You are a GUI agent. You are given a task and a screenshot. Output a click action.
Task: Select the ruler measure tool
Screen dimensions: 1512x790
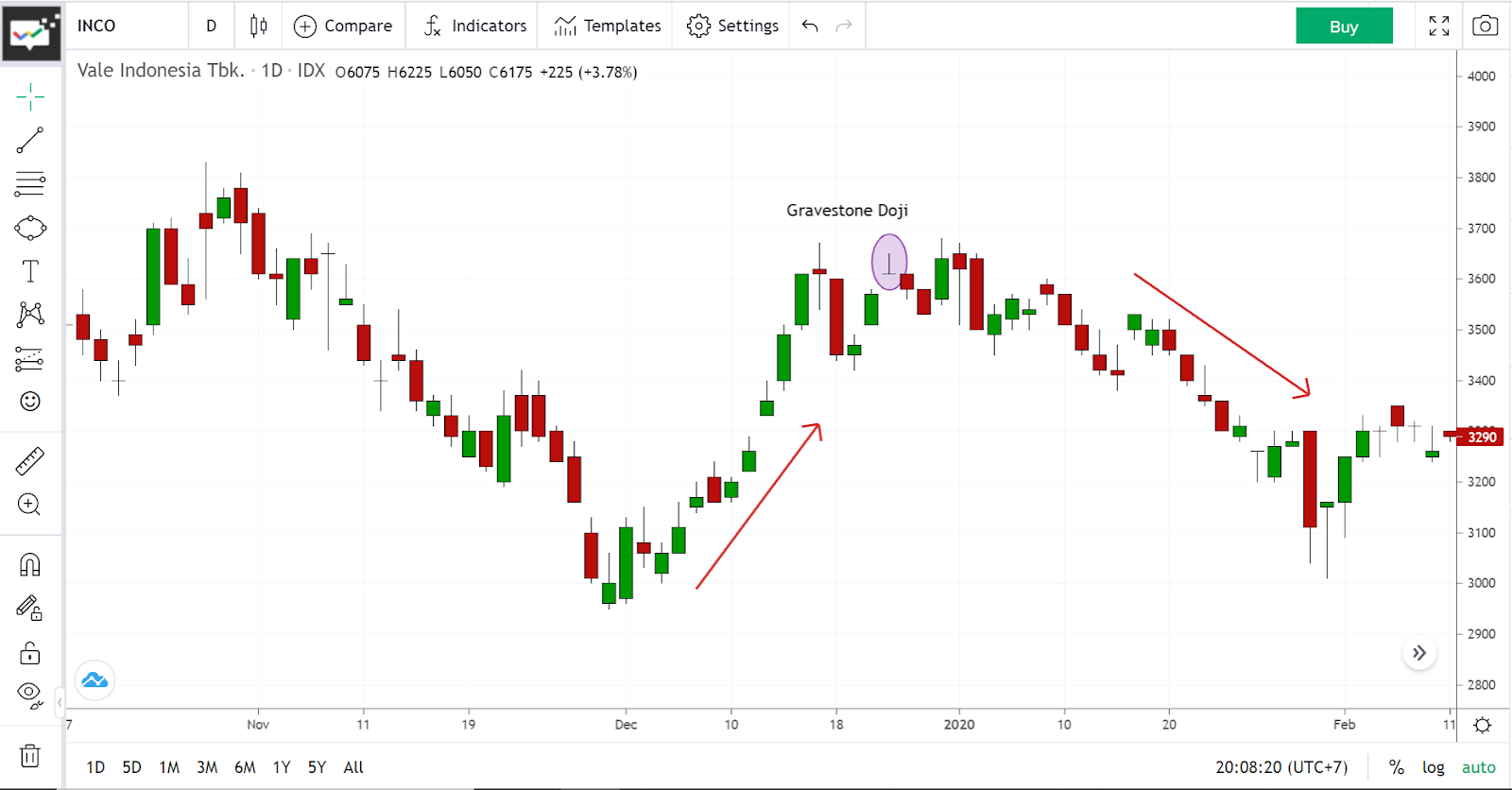[x=30, y=461]
